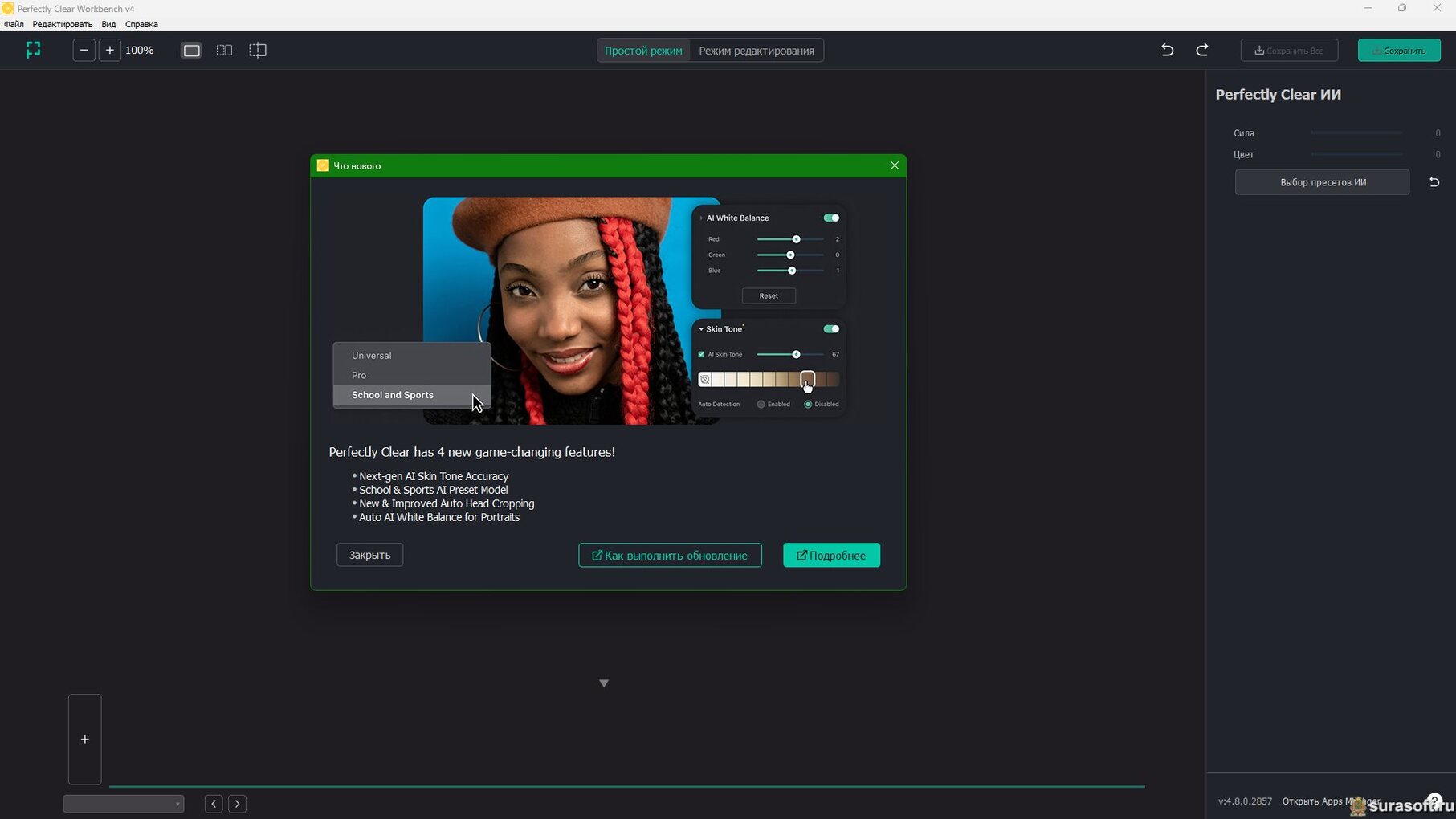Viewport: 1456px width, 819px height.
Task: Click the version text v:4.8.0.2857
Action: (x=1245, y=801)
